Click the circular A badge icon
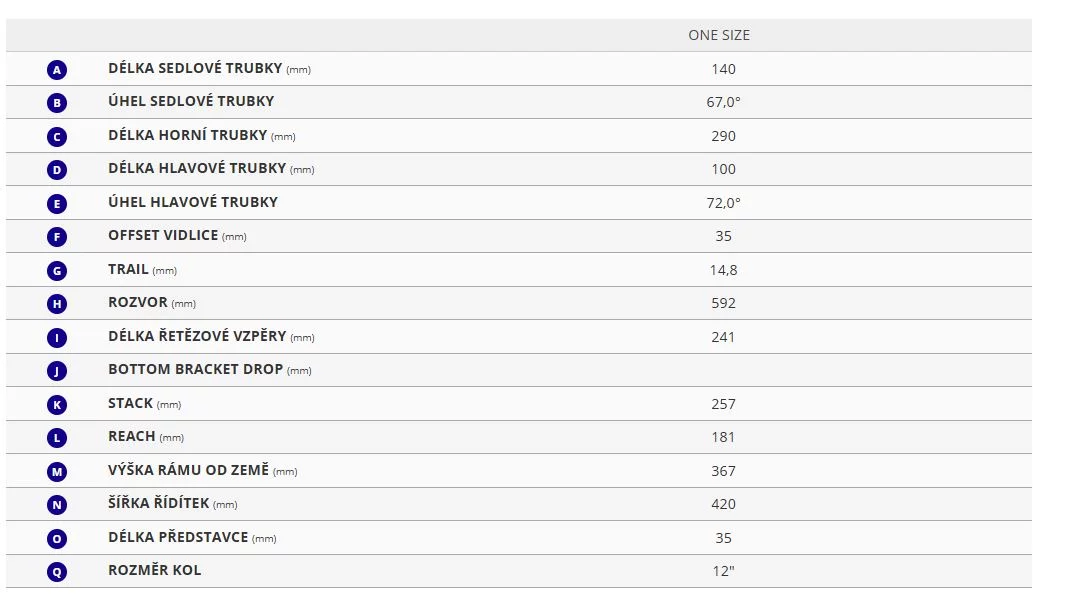This screenshot has width=1069, height=608. click(57, 70)
